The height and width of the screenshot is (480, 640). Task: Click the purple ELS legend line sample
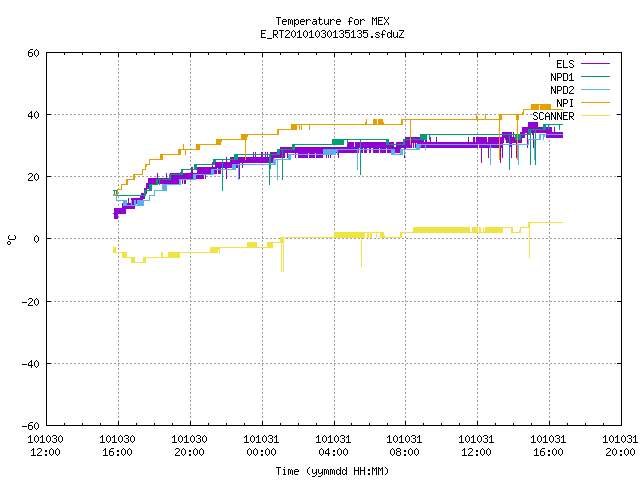[x=595, y=64]
